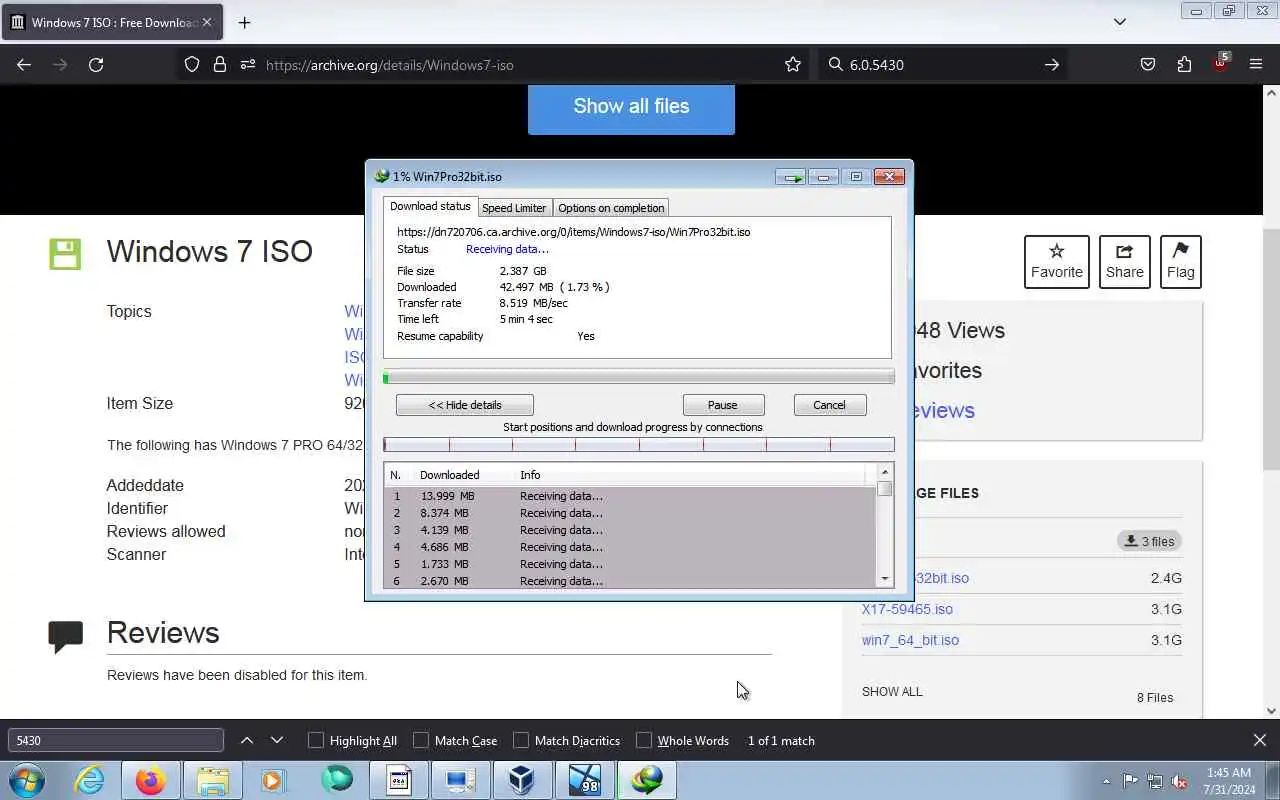
Task: Click the Internet Download Manager taskbar icon
Action: tap(647, 780)
